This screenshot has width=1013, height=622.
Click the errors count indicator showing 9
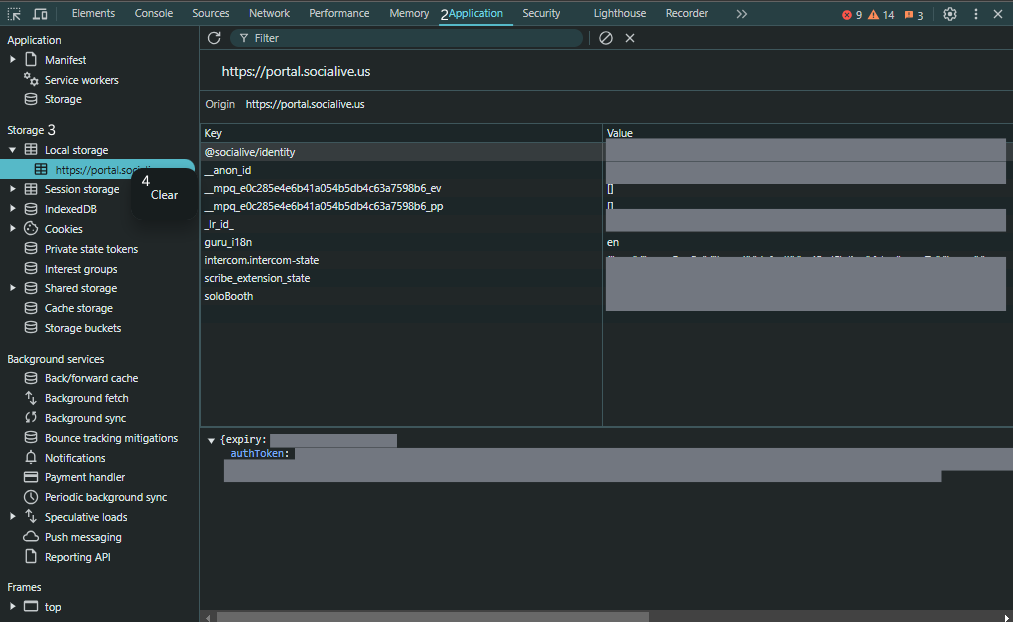(852, 14)
